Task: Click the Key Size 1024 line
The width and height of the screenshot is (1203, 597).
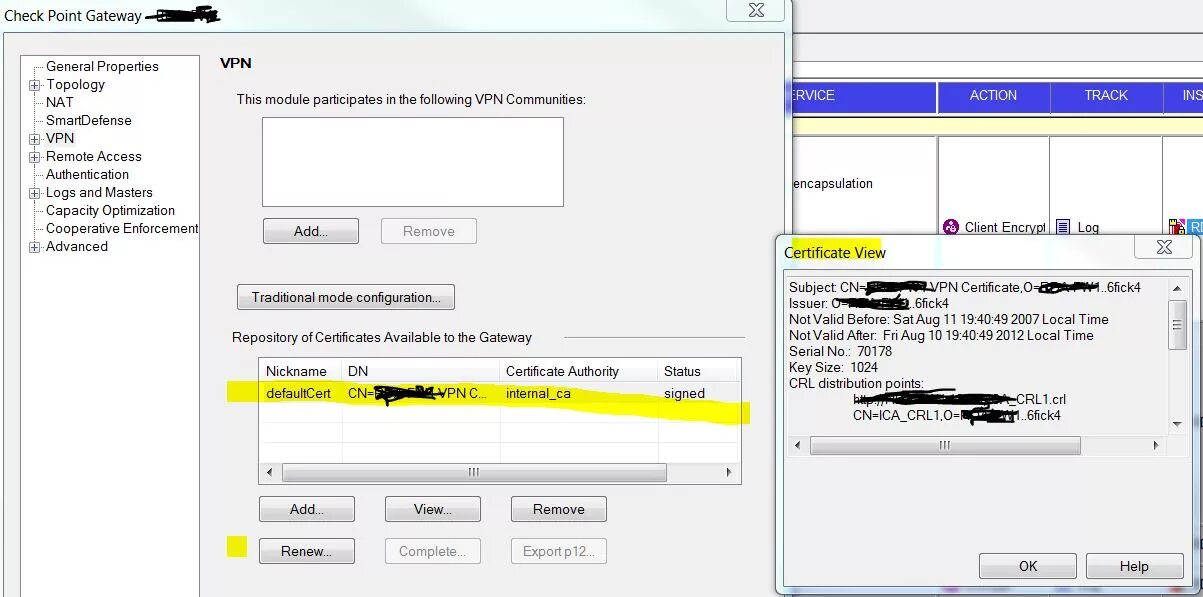Action: (x=833, y=367)
